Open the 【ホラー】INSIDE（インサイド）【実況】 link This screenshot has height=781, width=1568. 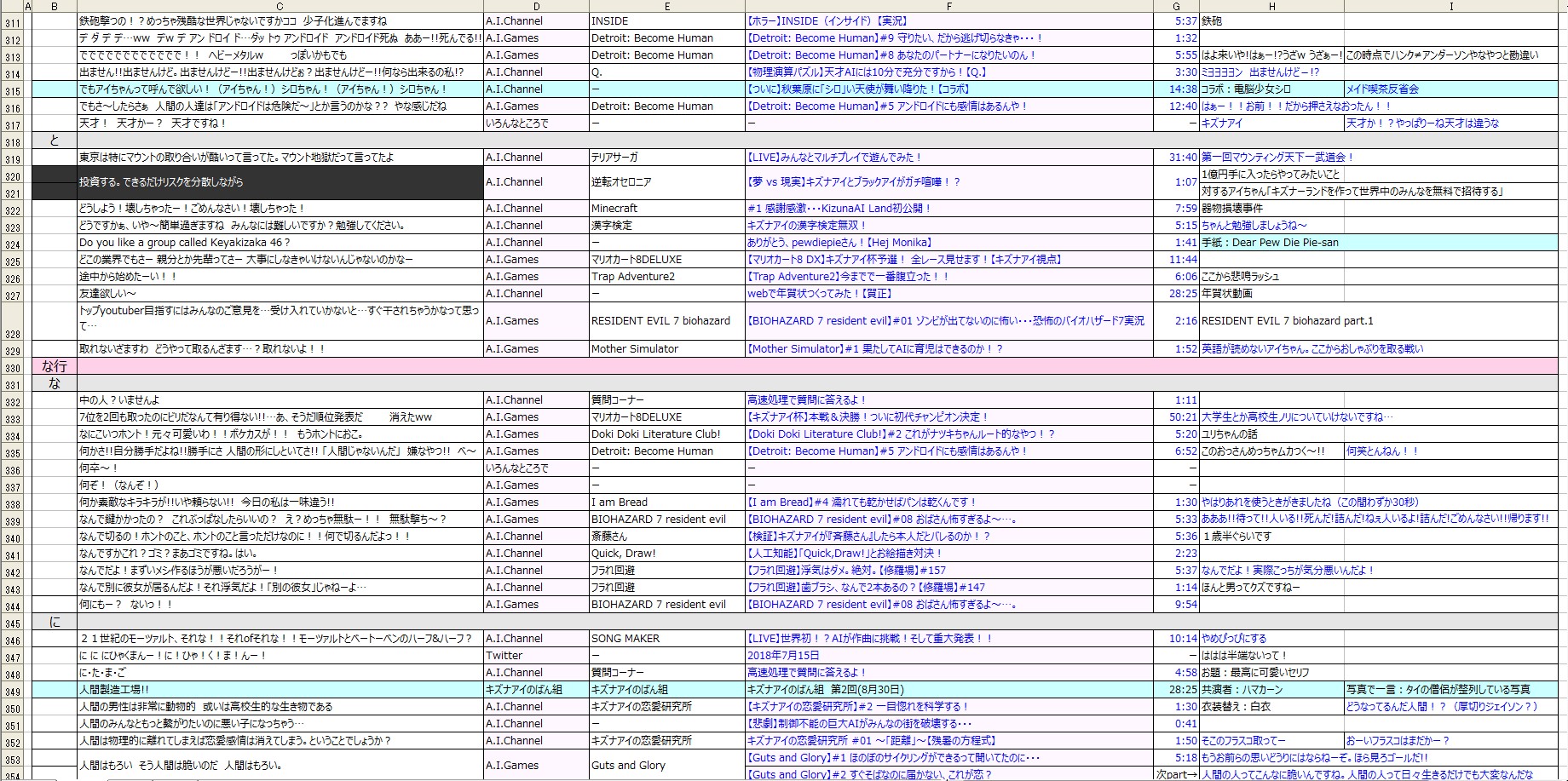(827, 20)
